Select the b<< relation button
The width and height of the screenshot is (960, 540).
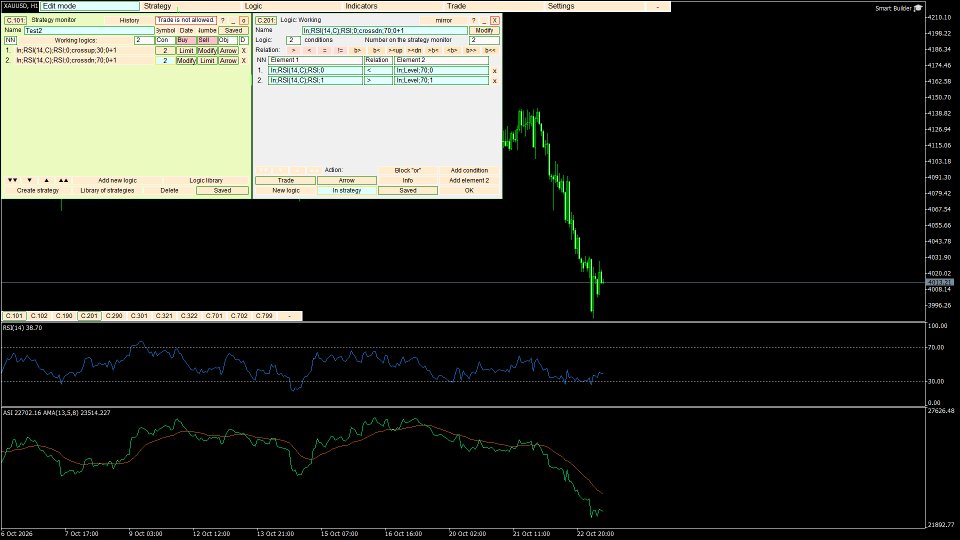pyautogui.click(x=490, y=50)
